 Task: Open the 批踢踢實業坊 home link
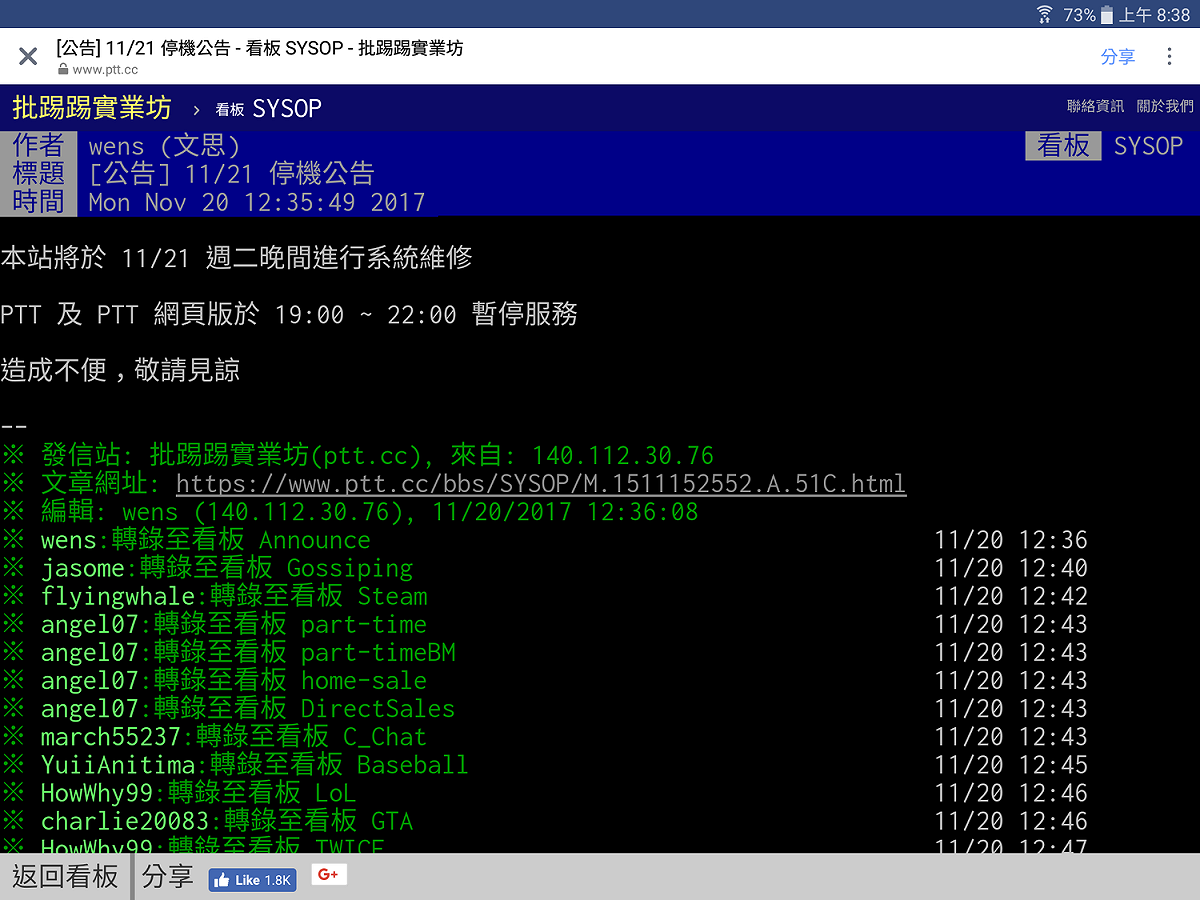click(x=92, y=108)
